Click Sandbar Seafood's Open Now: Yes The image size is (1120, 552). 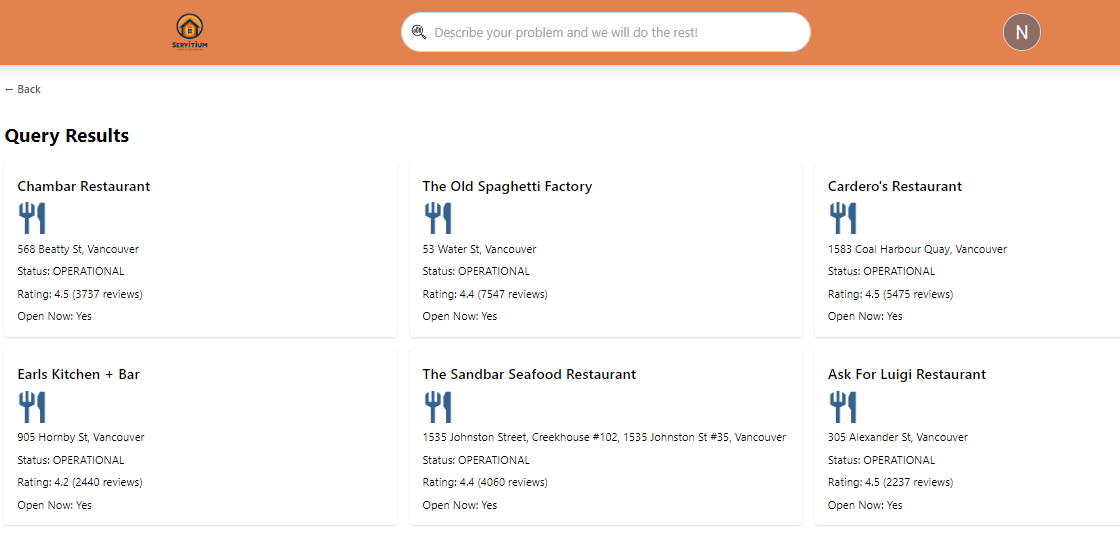[x=460, y=505]
